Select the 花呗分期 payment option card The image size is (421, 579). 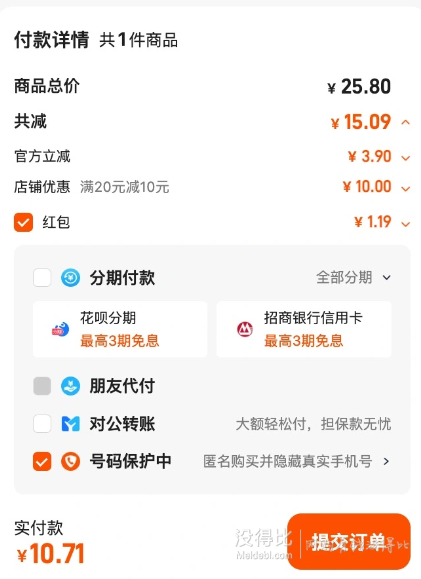click(x=120, y=329)
